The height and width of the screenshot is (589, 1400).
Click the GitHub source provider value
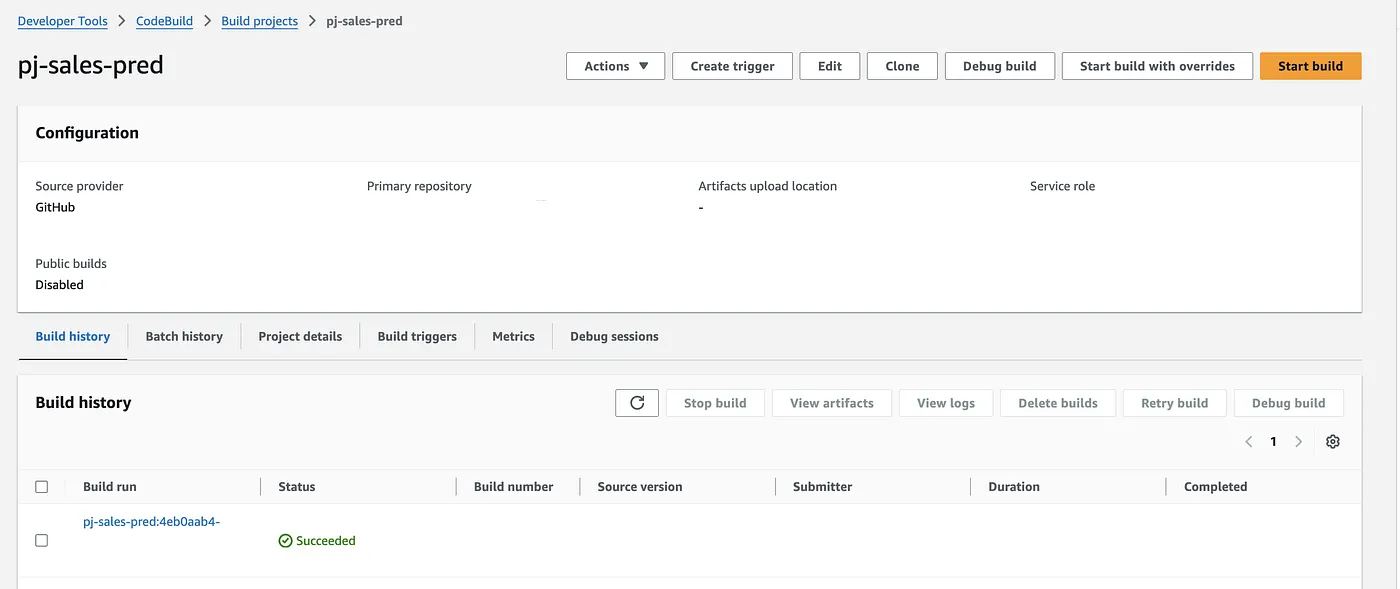click(x=55, y=207)
